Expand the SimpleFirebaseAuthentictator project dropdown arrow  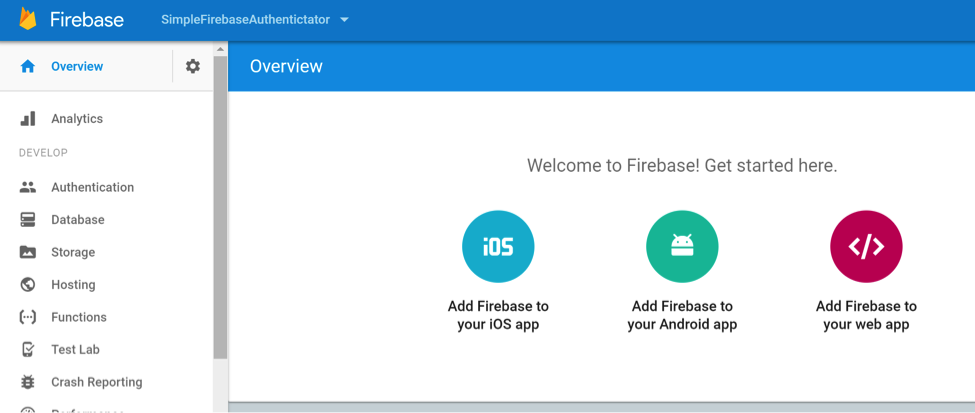[345, 20]
